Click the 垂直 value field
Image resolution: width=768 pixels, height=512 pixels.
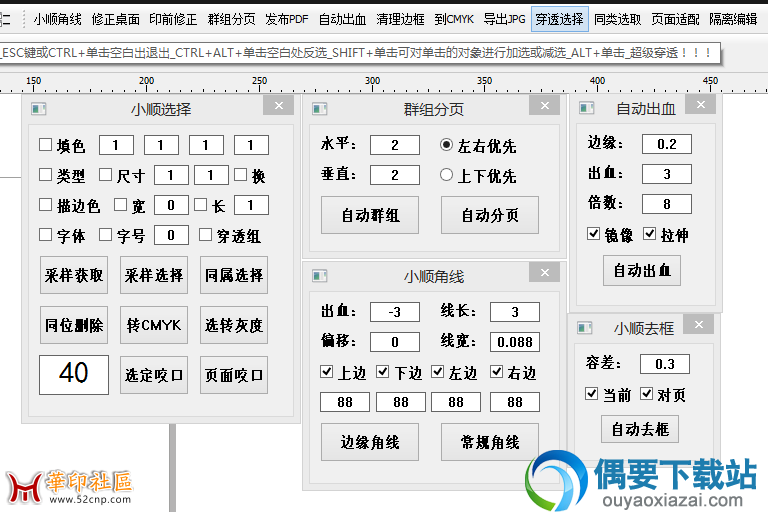395,175
